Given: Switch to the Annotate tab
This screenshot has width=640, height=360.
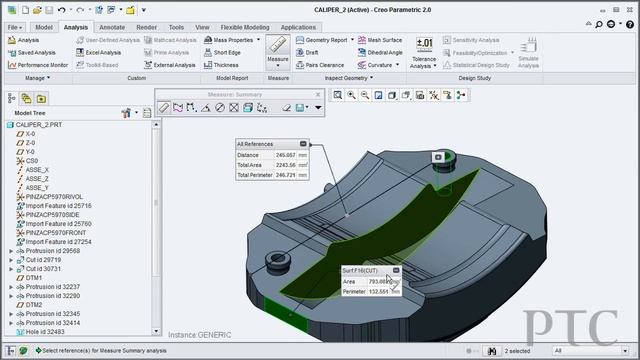Looking at the screenshot, I should (112, 27).
